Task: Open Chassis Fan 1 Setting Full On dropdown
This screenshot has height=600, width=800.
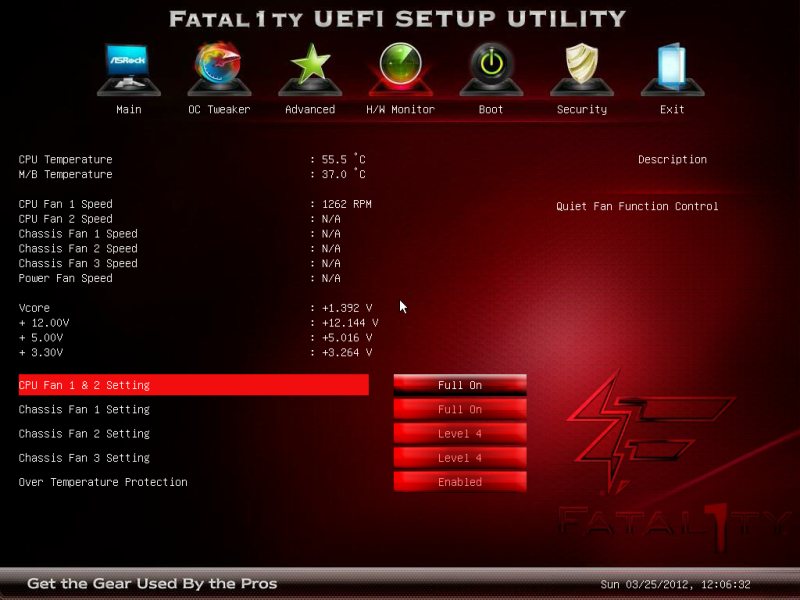Action: tap(460, 409)
